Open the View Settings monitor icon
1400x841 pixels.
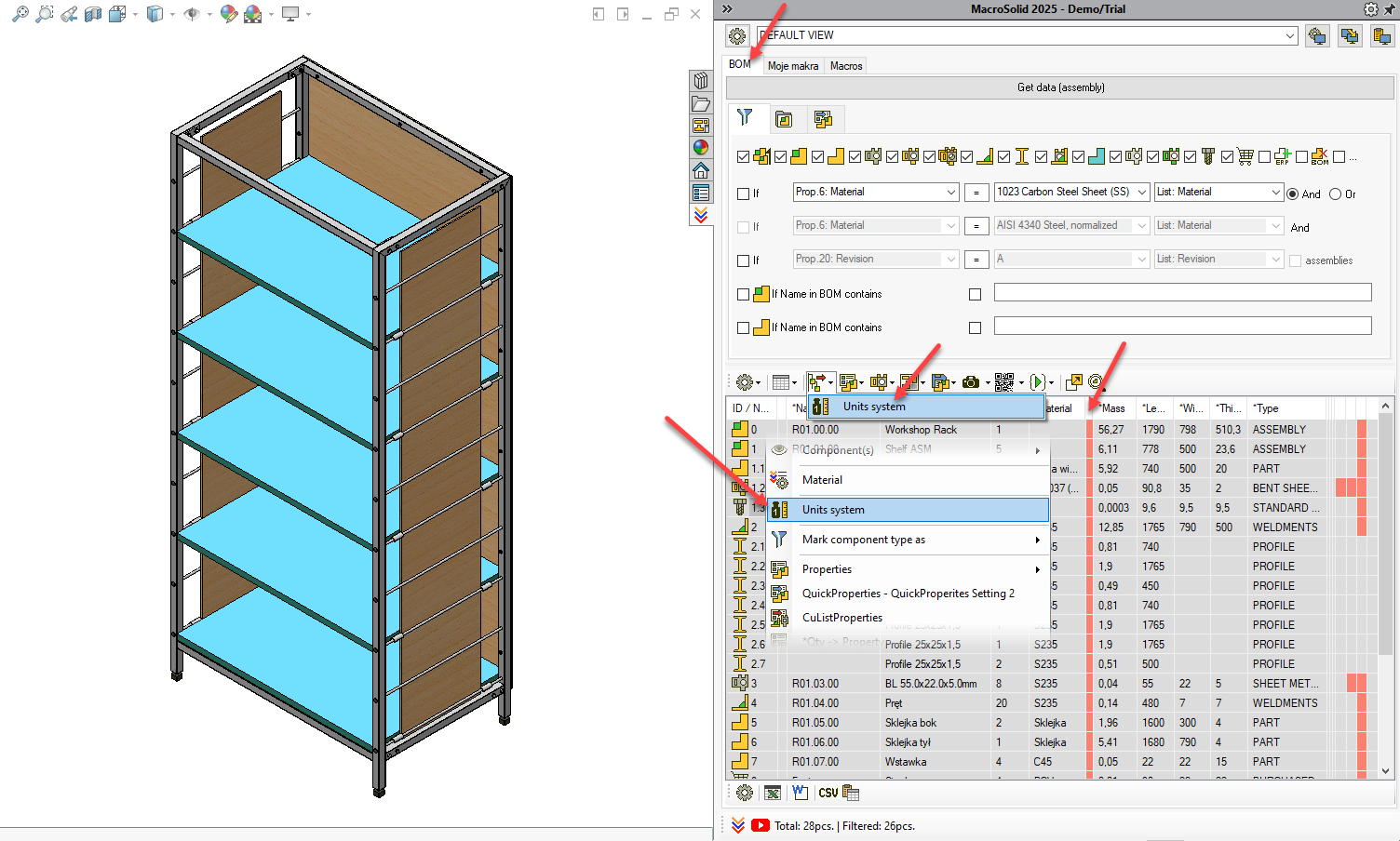point(290,14)
